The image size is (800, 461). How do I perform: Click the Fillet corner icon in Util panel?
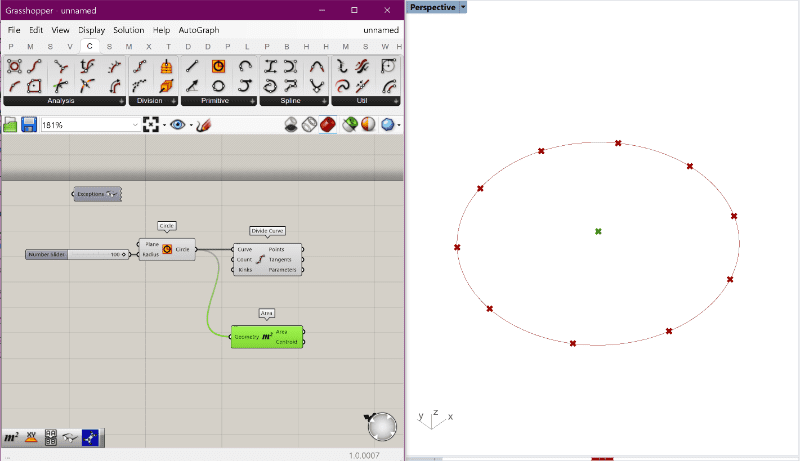[389, 66]
